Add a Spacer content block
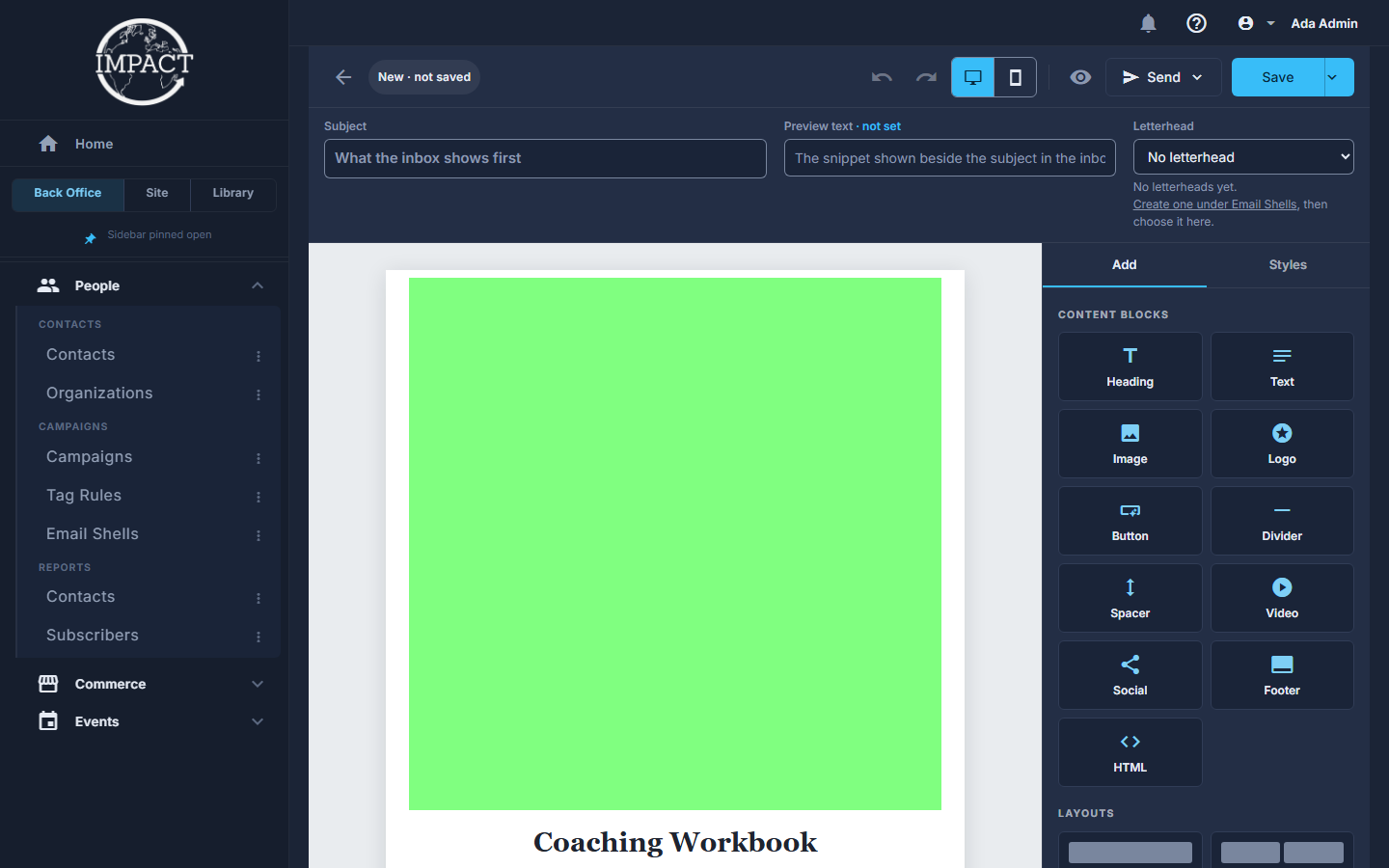Image resolution: width=1389 pixels, height=868 pixels. coord(1130,598)
